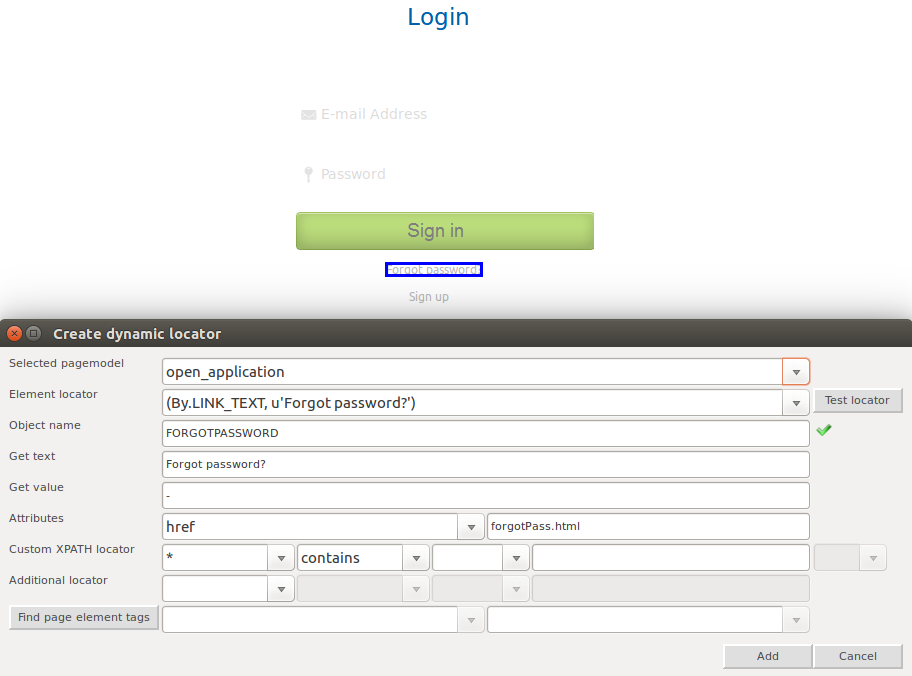The image size is (912, 676).
Task: Click the Selected pagemodel label
Action: point(66,363)
